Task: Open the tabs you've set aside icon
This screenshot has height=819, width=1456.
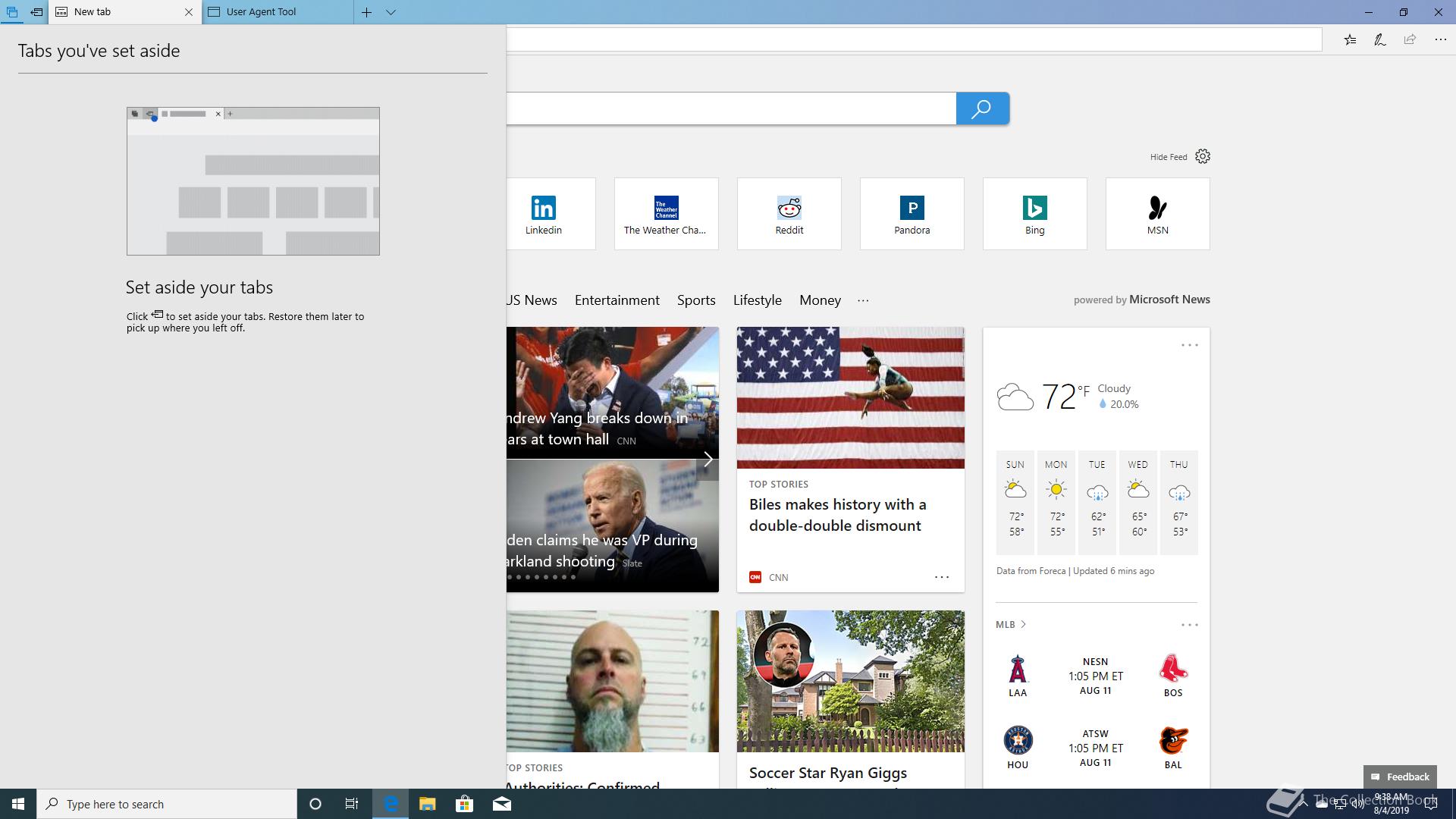Action: [12, 12]
